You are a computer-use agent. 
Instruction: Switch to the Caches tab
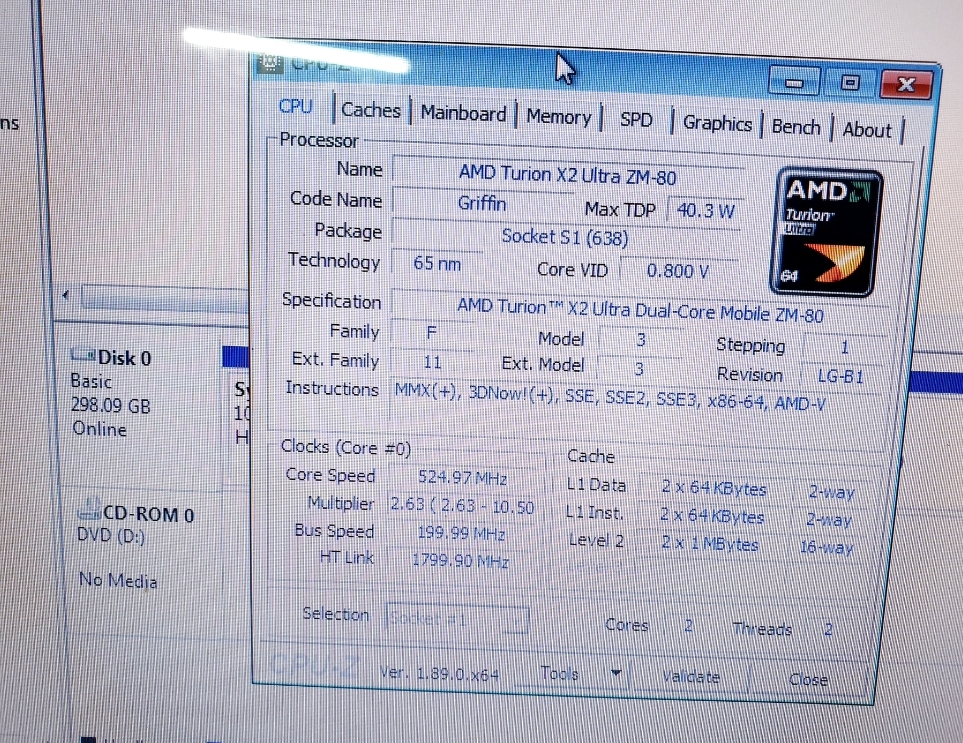(370, 111)
